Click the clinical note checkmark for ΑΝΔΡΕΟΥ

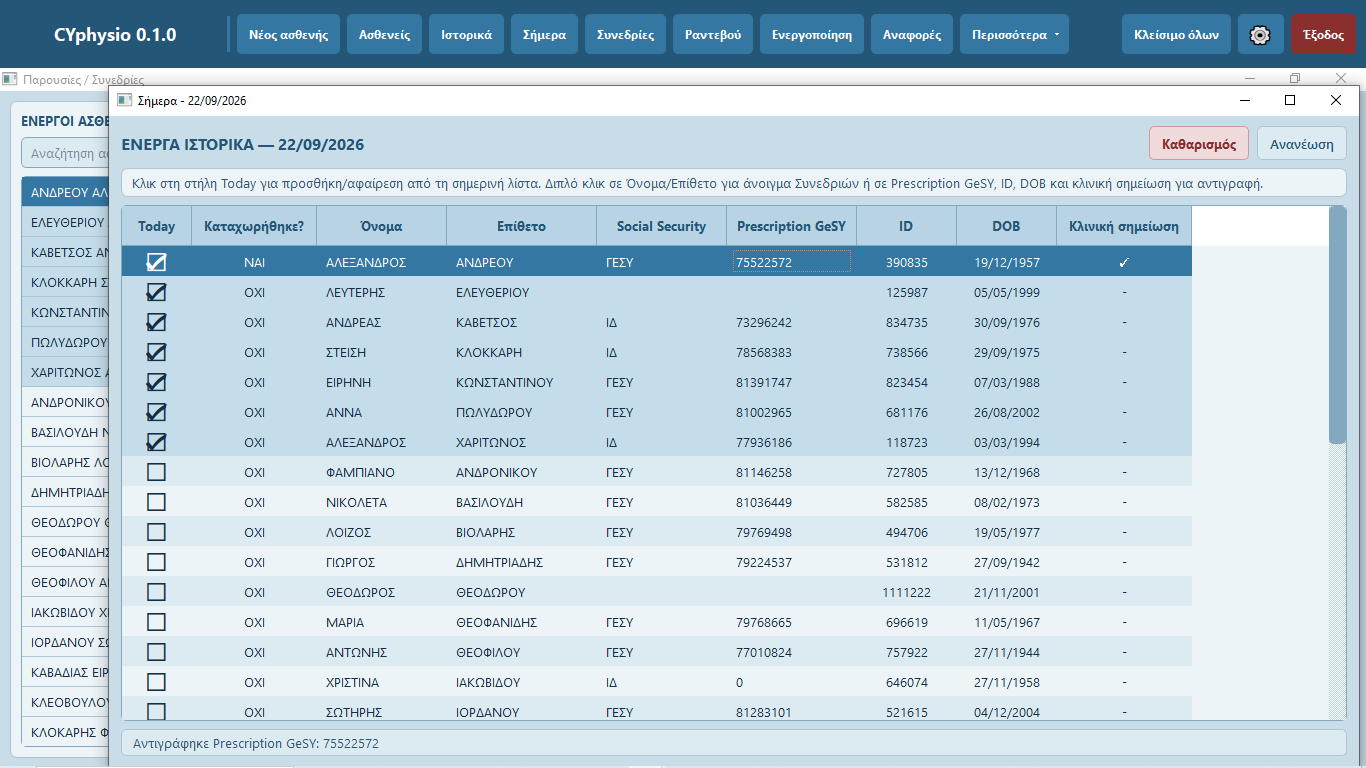coord(1124,262)
